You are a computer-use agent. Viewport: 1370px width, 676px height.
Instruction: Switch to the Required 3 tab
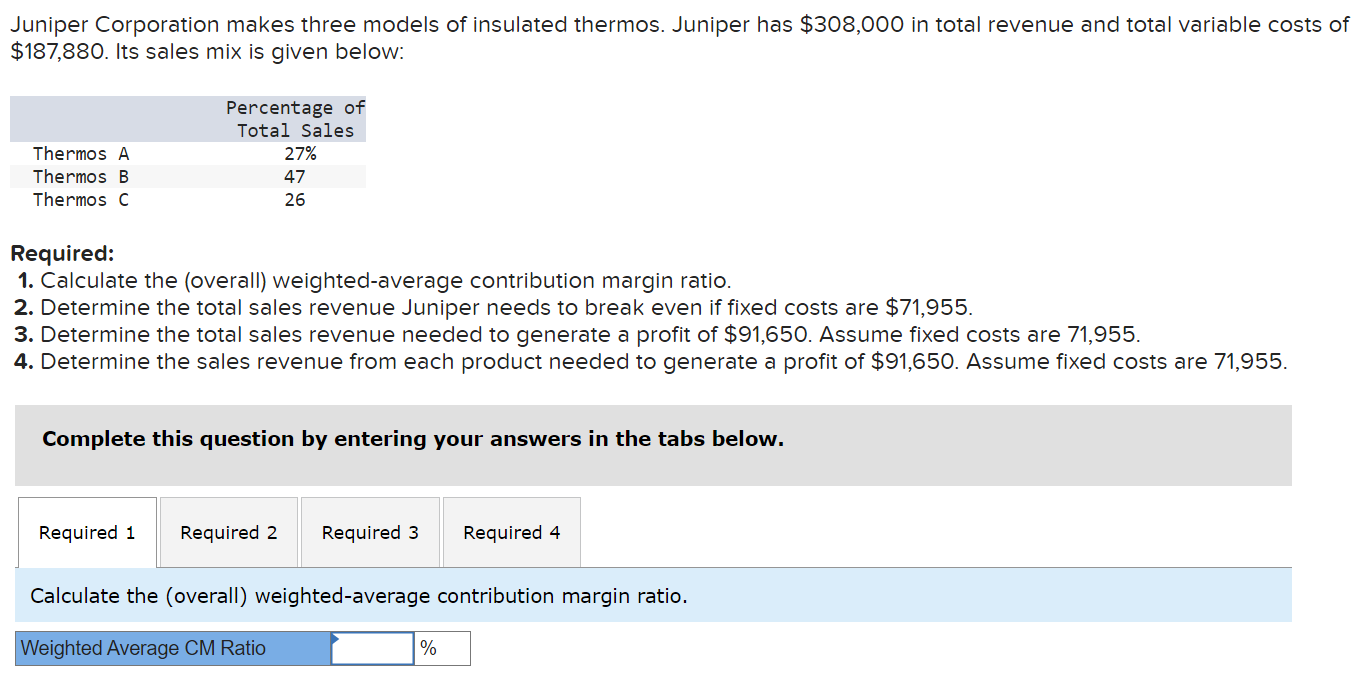[x=370, y=532]
